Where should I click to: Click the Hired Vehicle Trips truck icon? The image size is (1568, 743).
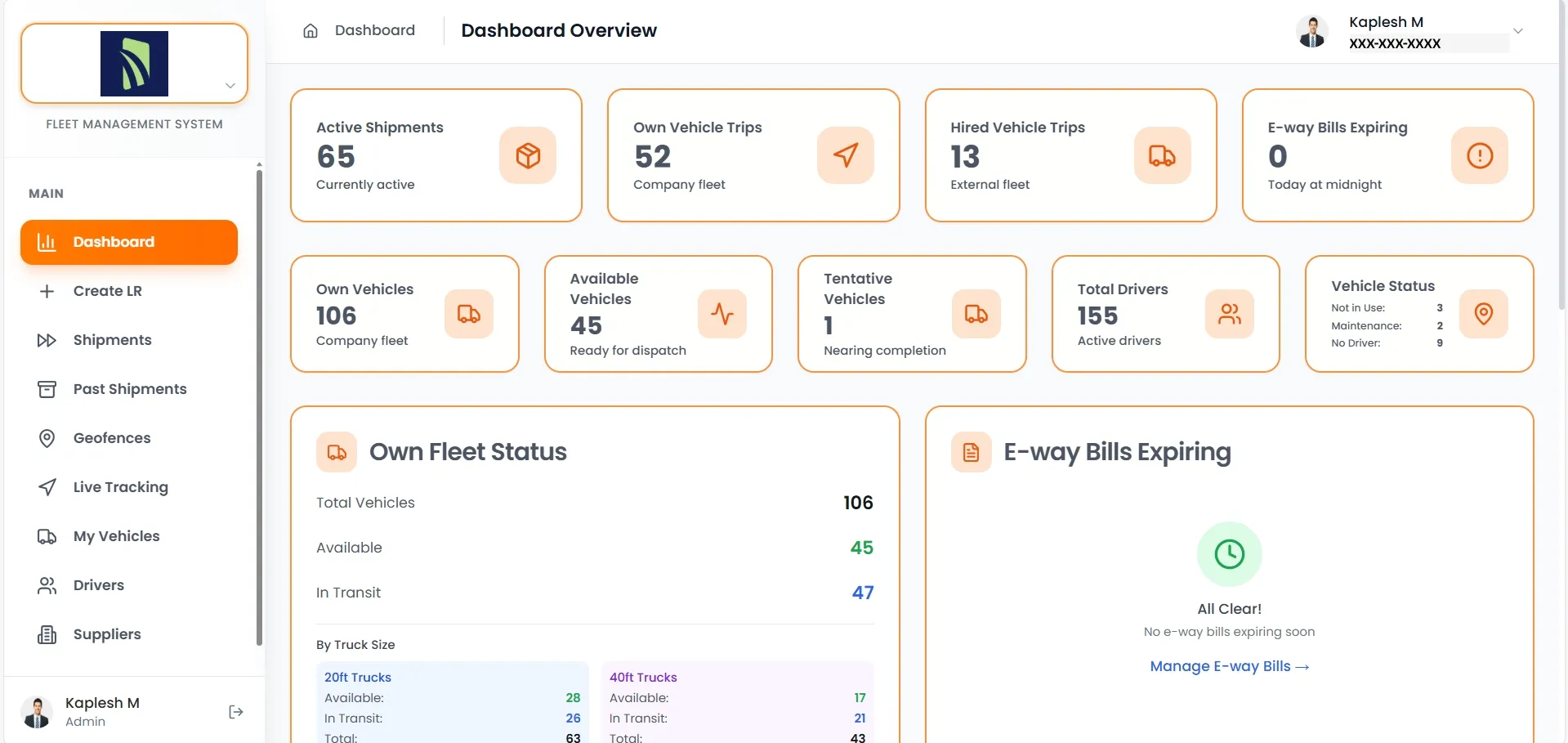pyautogui.click(x=1162, y=155)
